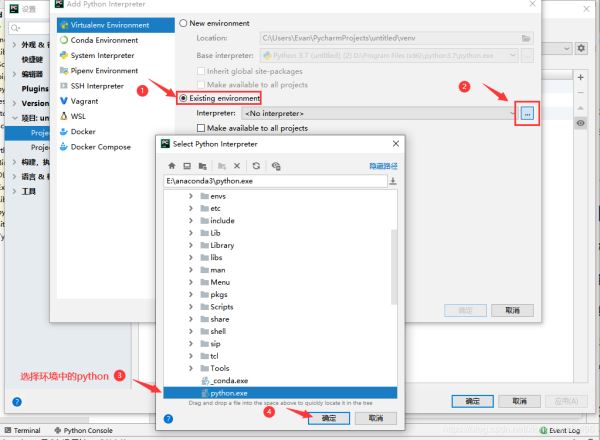Open help in Select Python Interpreter dialog
This screenshot has width=600, height=440.
tap(168, 419)
